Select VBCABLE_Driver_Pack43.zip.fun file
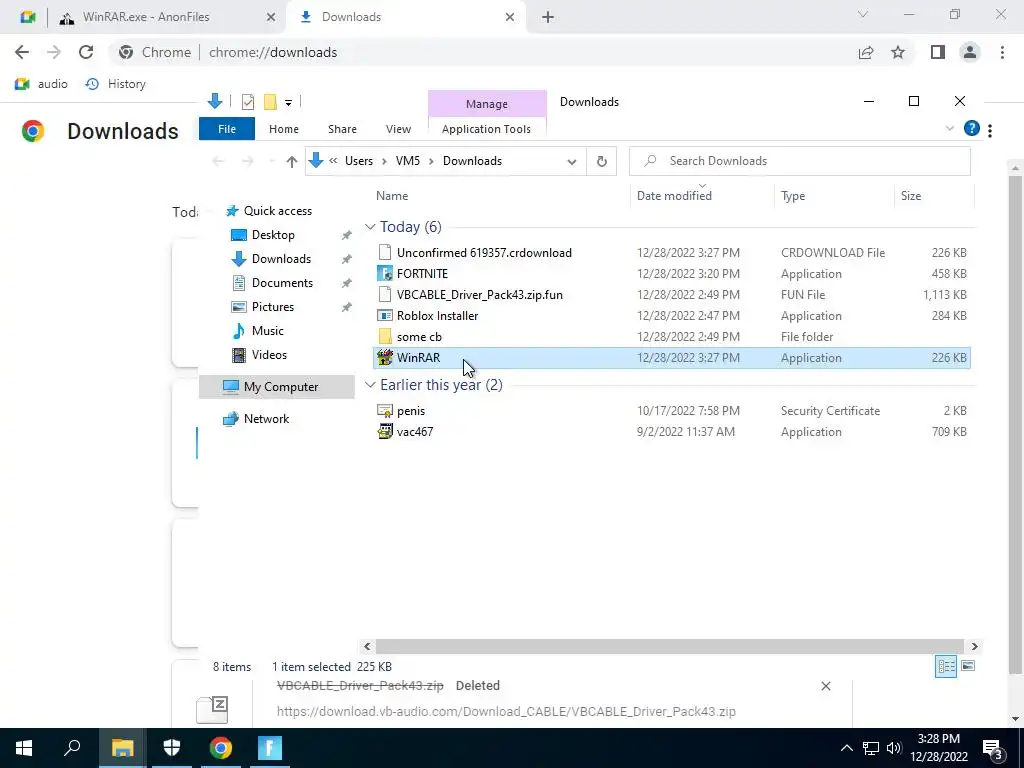1024x768 pixels. point(671,295)
